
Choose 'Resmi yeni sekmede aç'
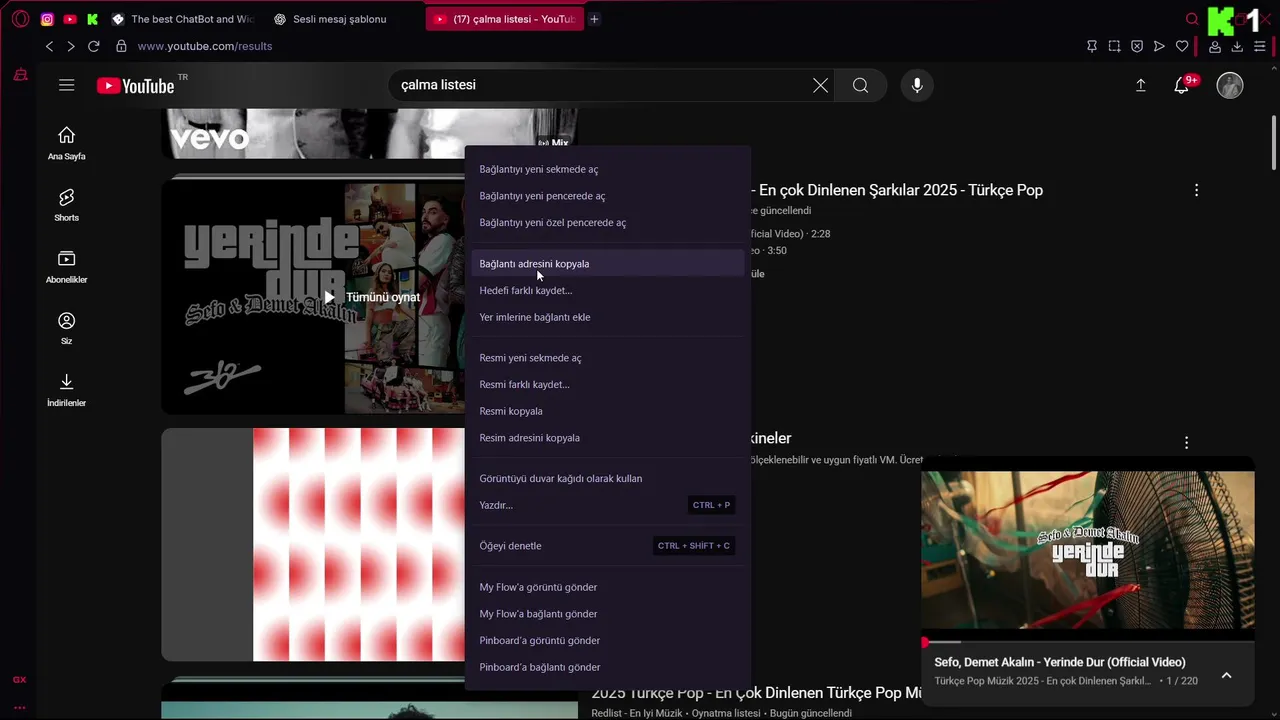[x=608, y=358]
